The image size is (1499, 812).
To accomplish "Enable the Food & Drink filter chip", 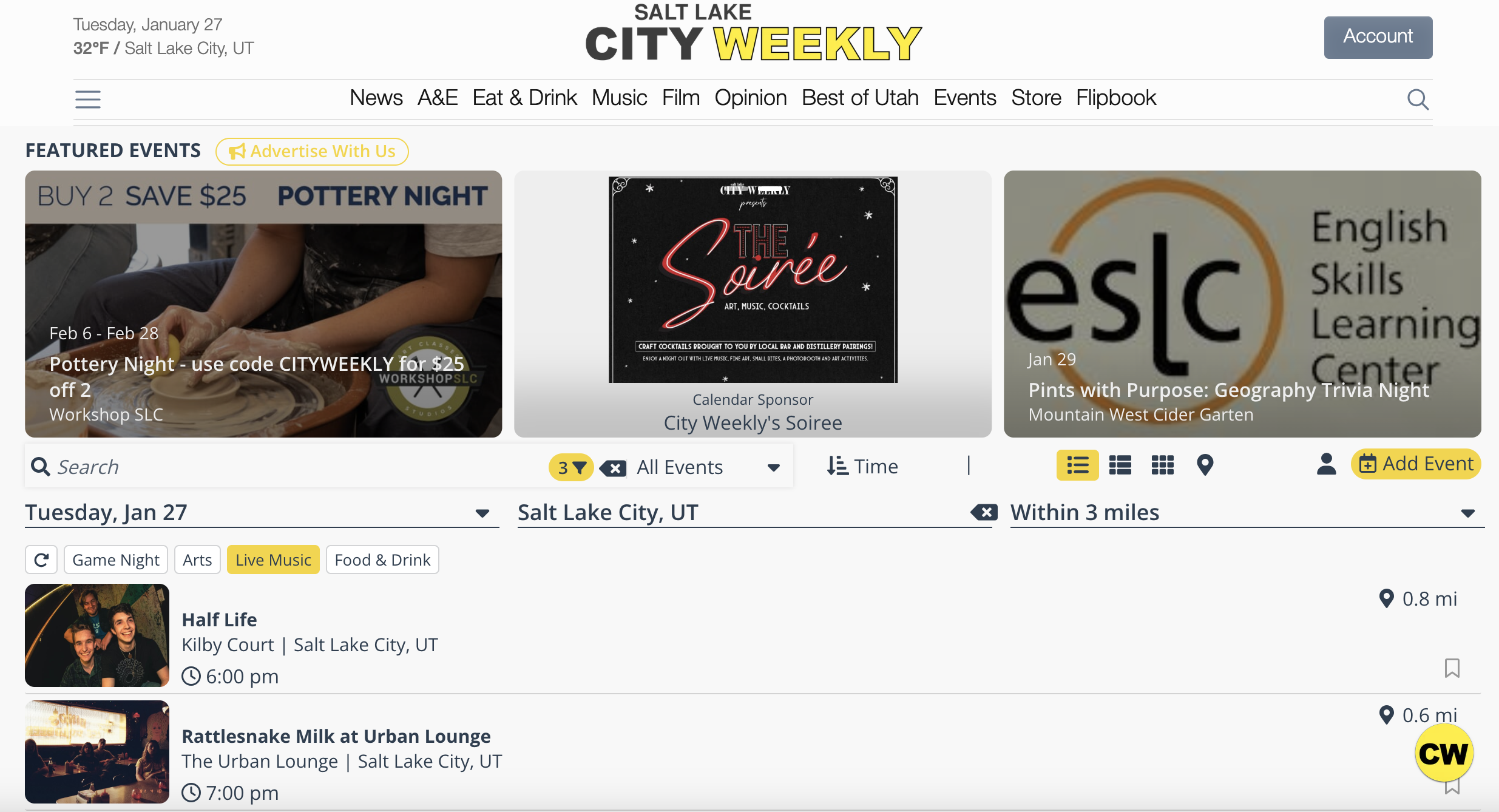I will click(x=382, y=560).
